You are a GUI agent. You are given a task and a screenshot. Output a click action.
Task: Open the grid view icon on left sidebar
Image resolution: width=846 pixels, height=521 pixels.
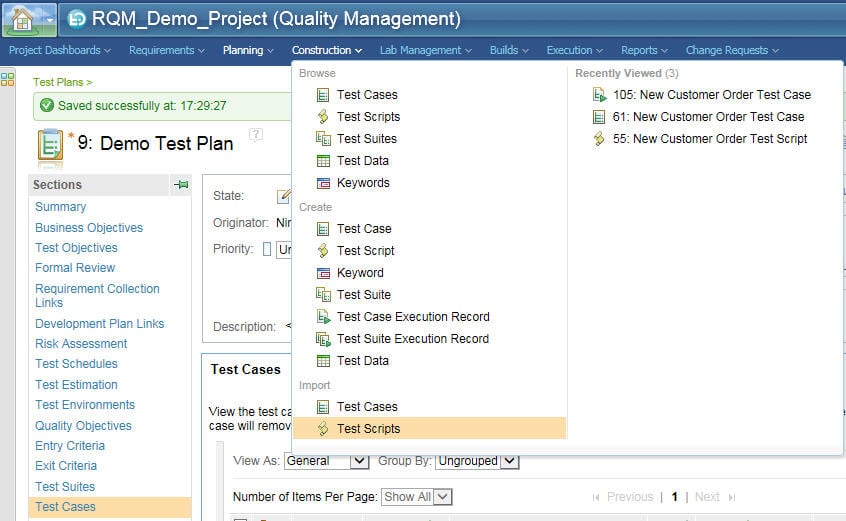pyautogui.click(x=8, y=79)
